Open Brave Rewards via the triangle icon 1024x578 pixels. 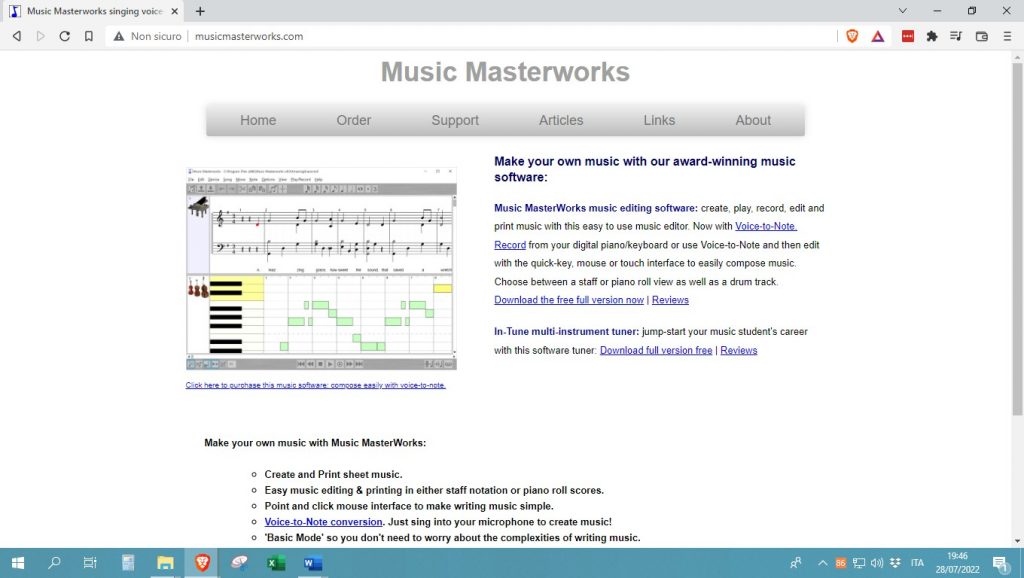tap(878, 36)
